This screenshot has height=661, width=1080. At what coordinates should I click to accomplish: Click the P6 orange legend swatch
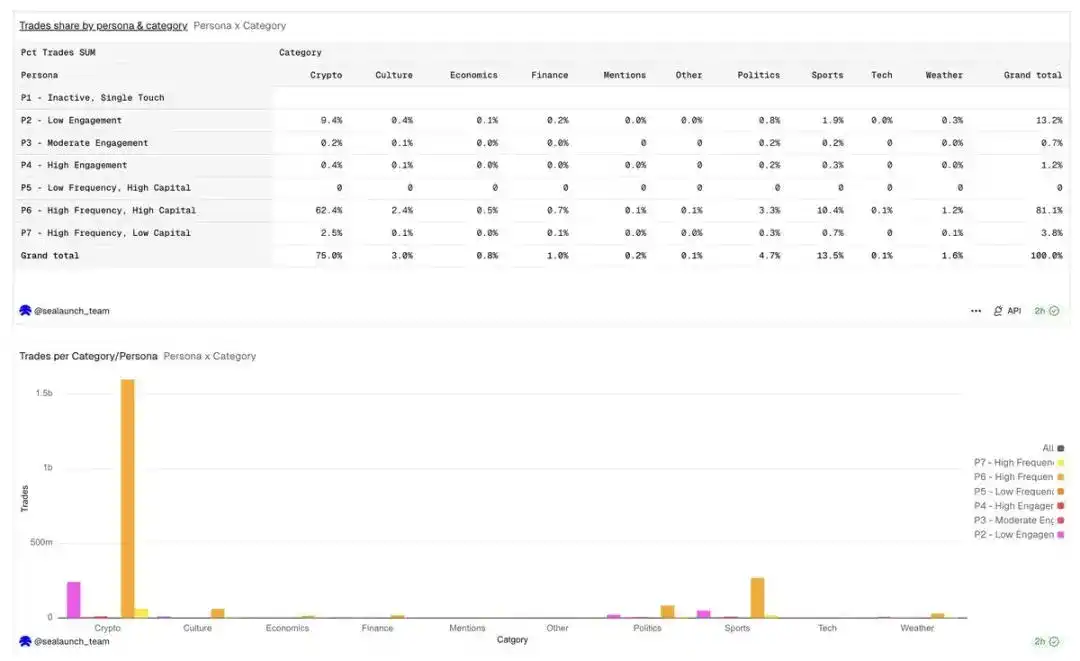(1060, 477)
